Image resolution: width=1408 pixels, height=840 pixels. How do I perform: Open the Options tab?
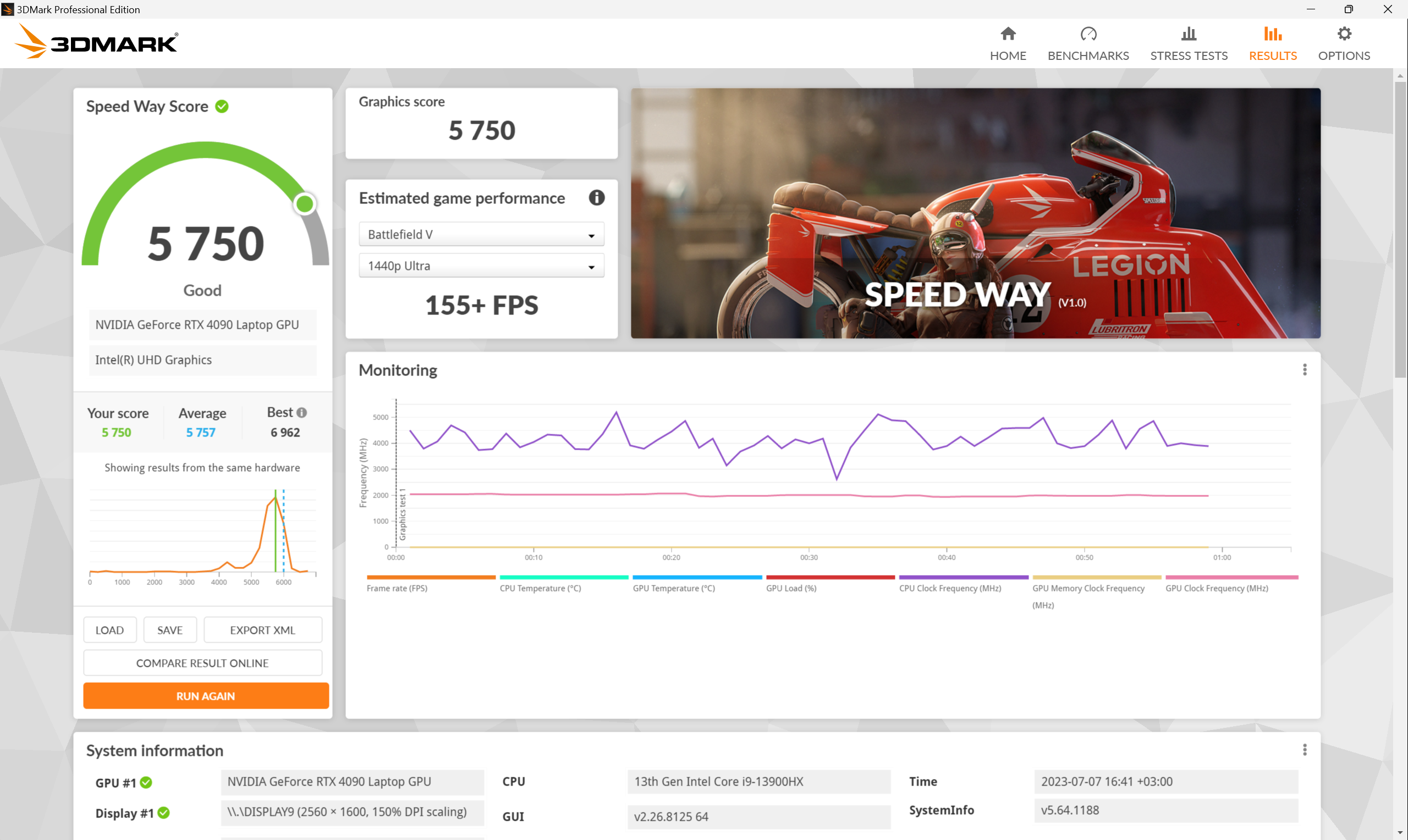pyautogui.click(x=1344, y=43)
